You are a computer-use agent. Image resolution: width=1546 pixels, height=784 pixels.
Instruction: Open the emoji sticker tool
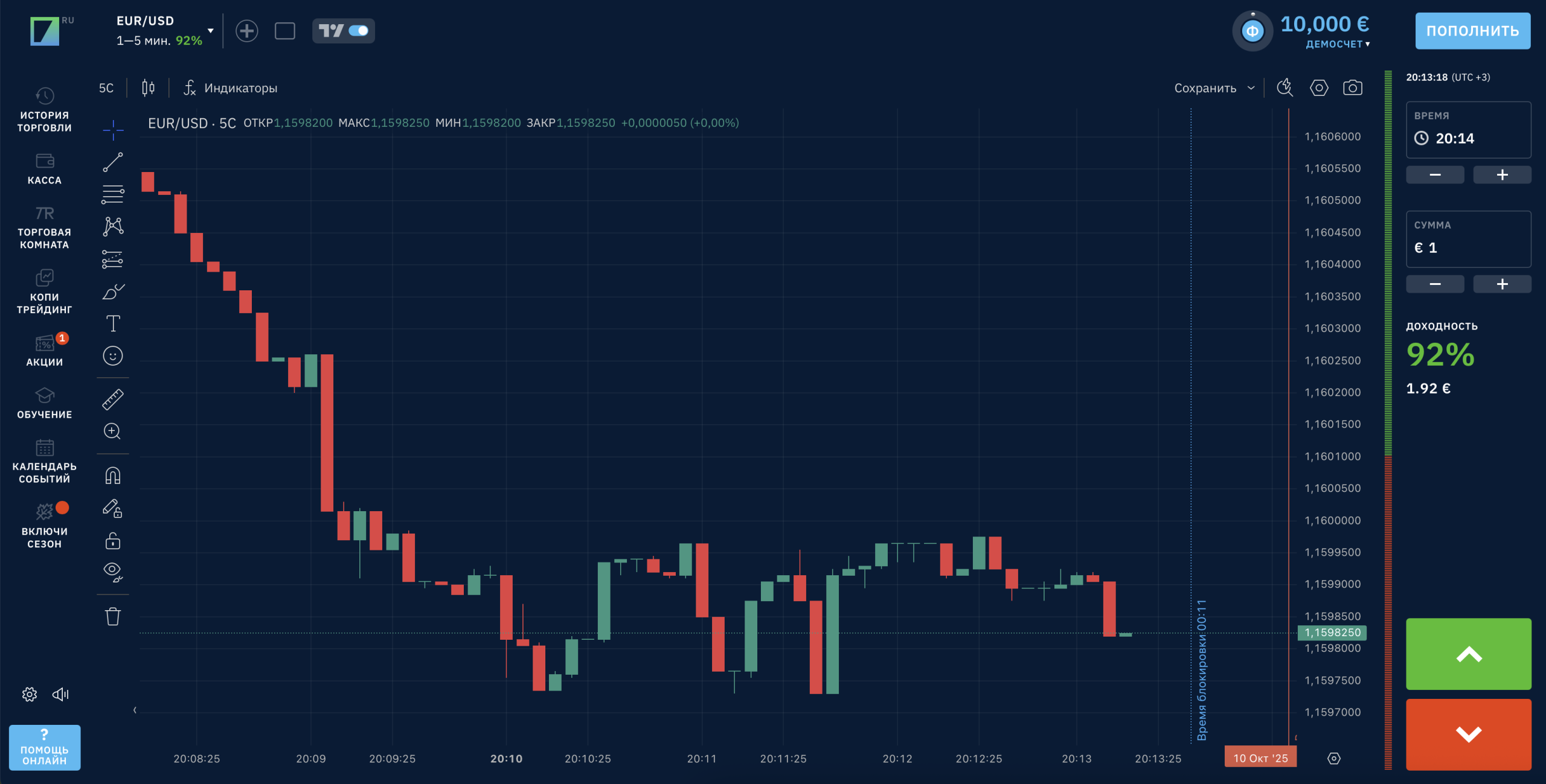click(x=113, y=356)
